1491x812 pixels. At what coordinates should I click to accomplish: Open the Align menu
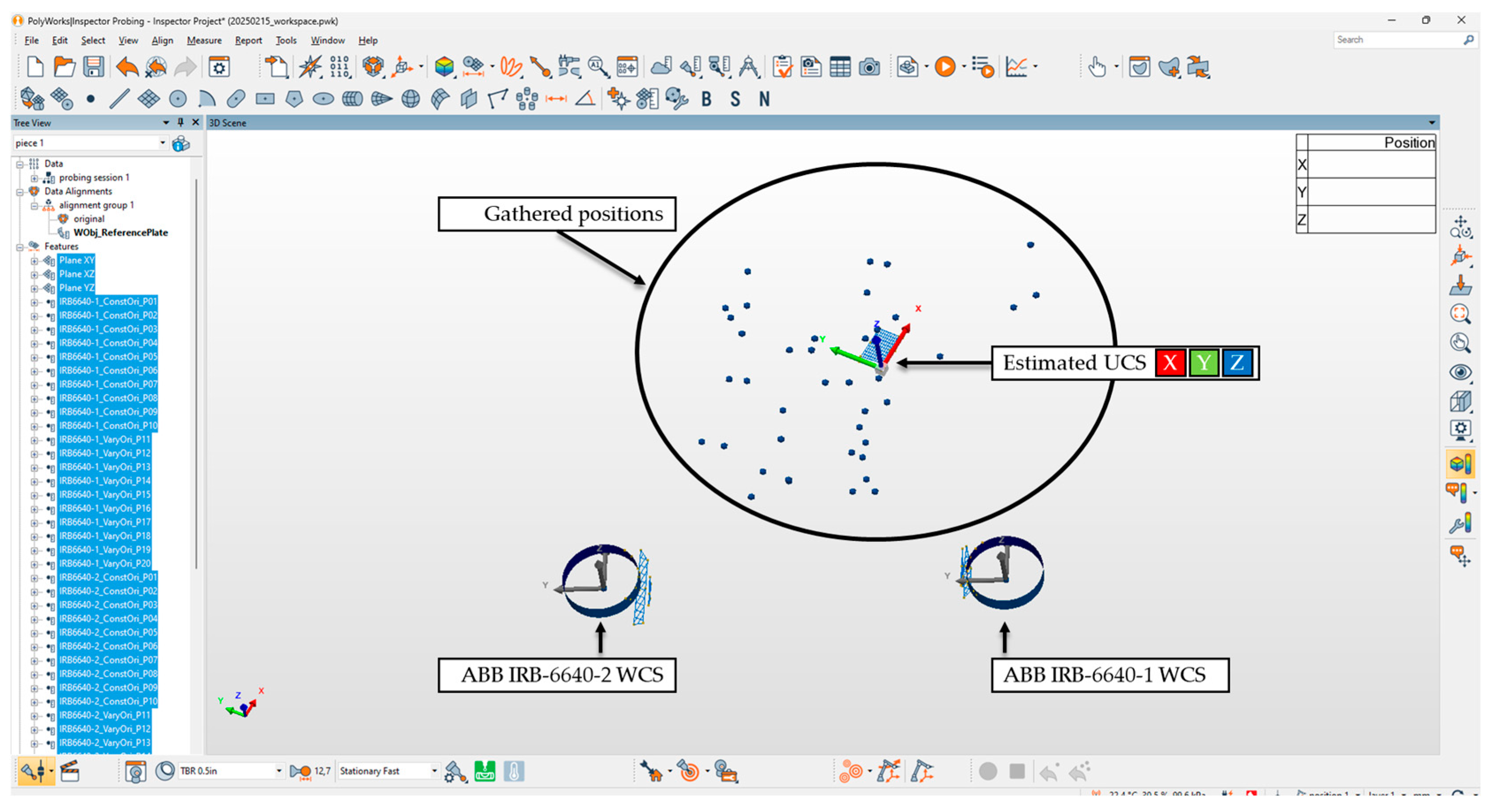[162, 41]
